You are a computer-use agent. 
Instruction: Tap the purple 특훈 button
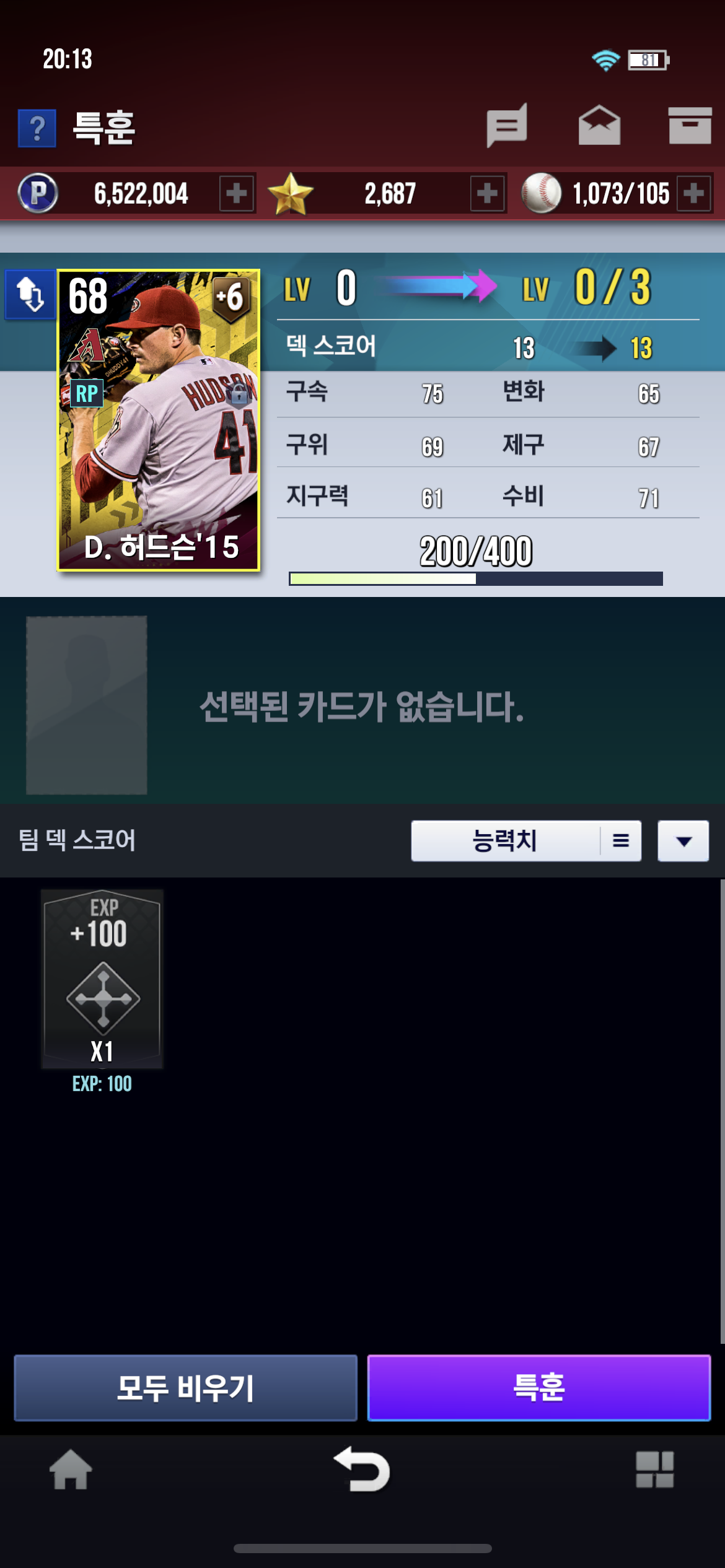539,1388
